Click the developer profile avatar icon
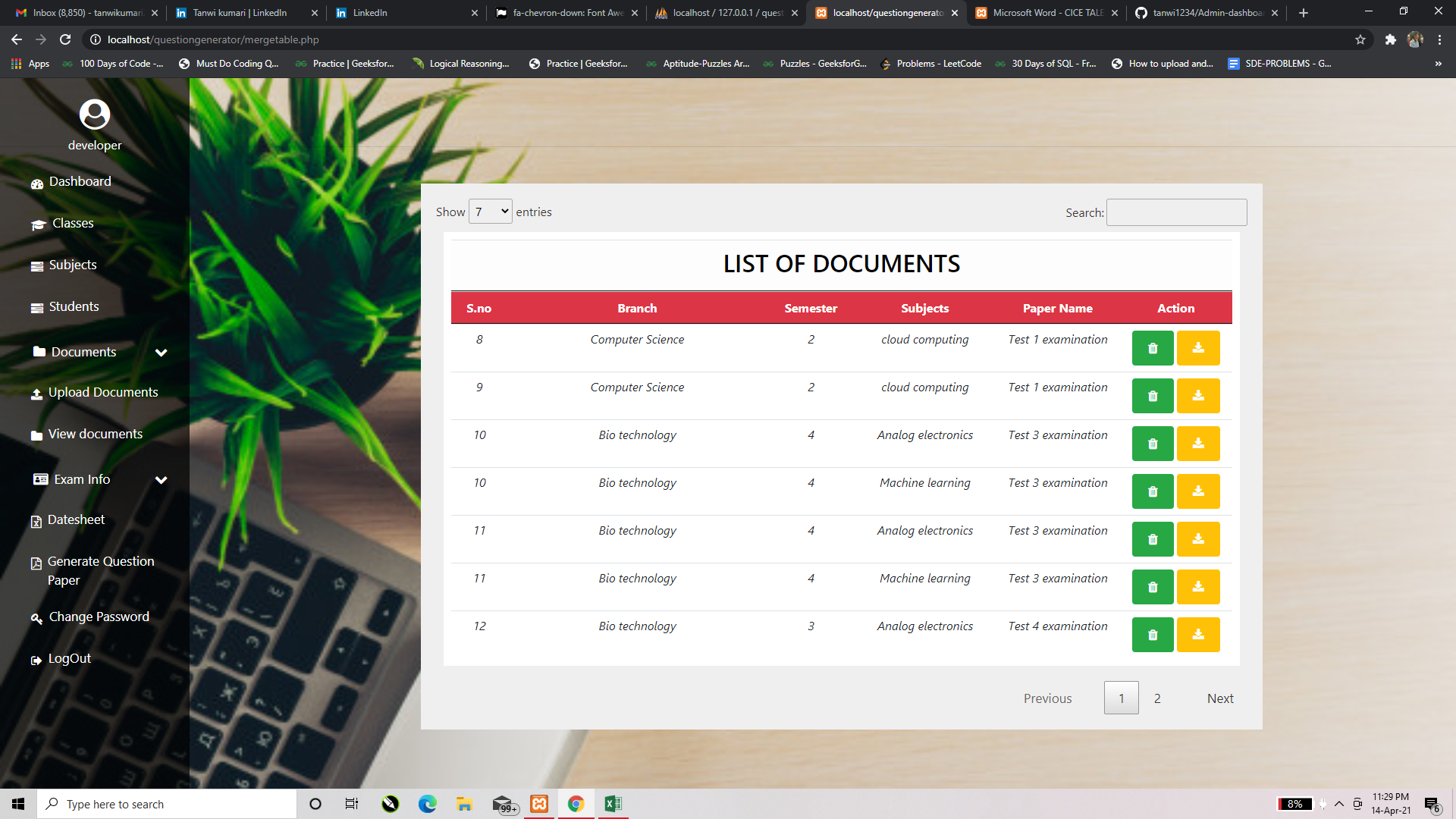Image resolution: width=1456 pixels, height=819 pixels. click(95, 115)
